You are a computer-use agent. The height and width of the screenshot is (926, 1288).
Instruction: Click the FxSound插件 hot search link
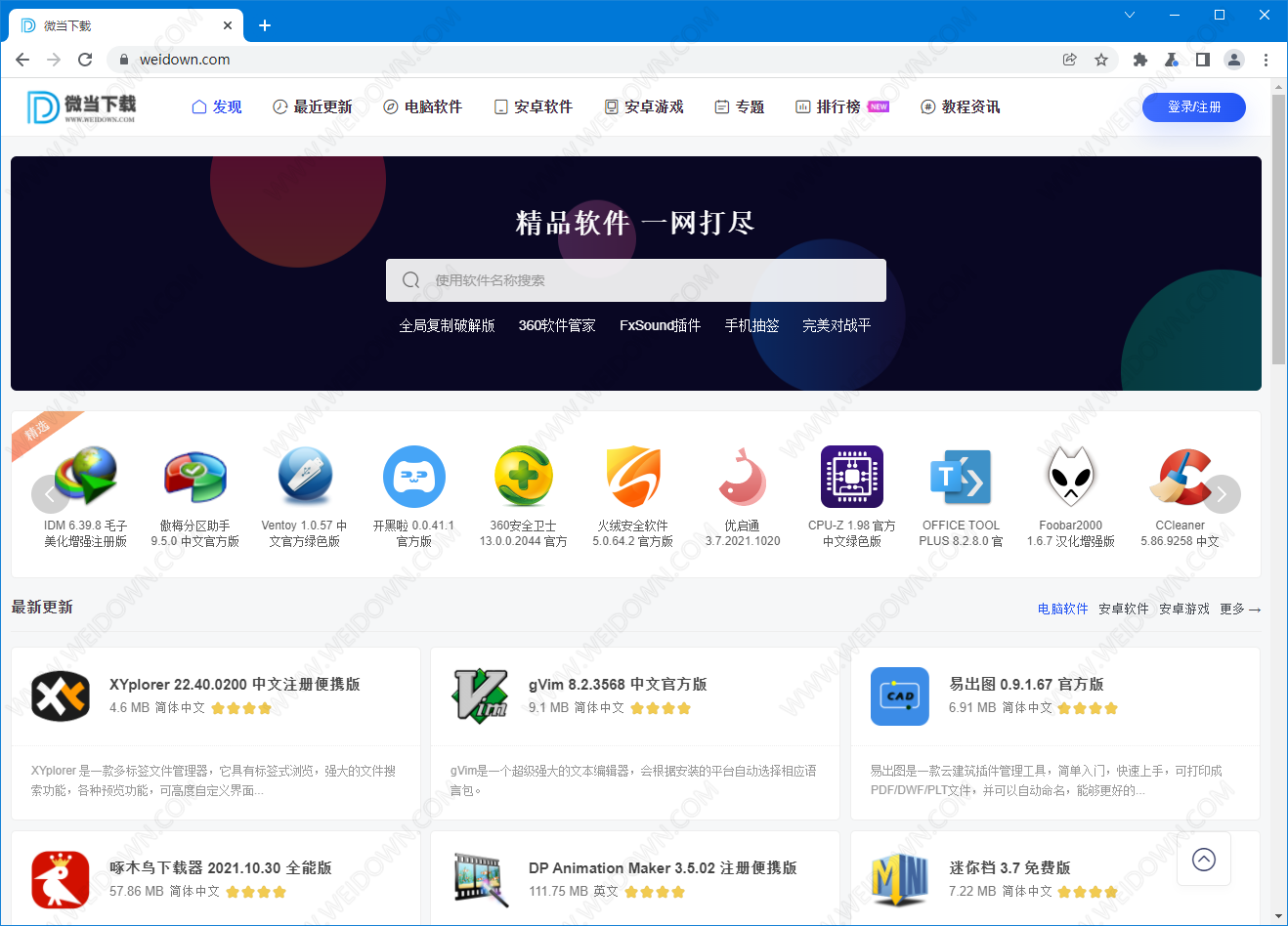(x=660, y=325)
